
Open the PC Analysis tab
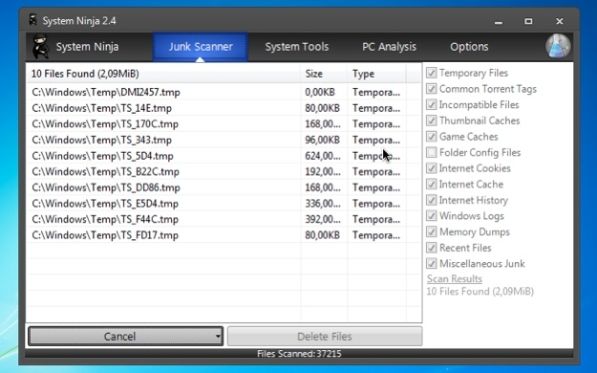click(389, 47)
